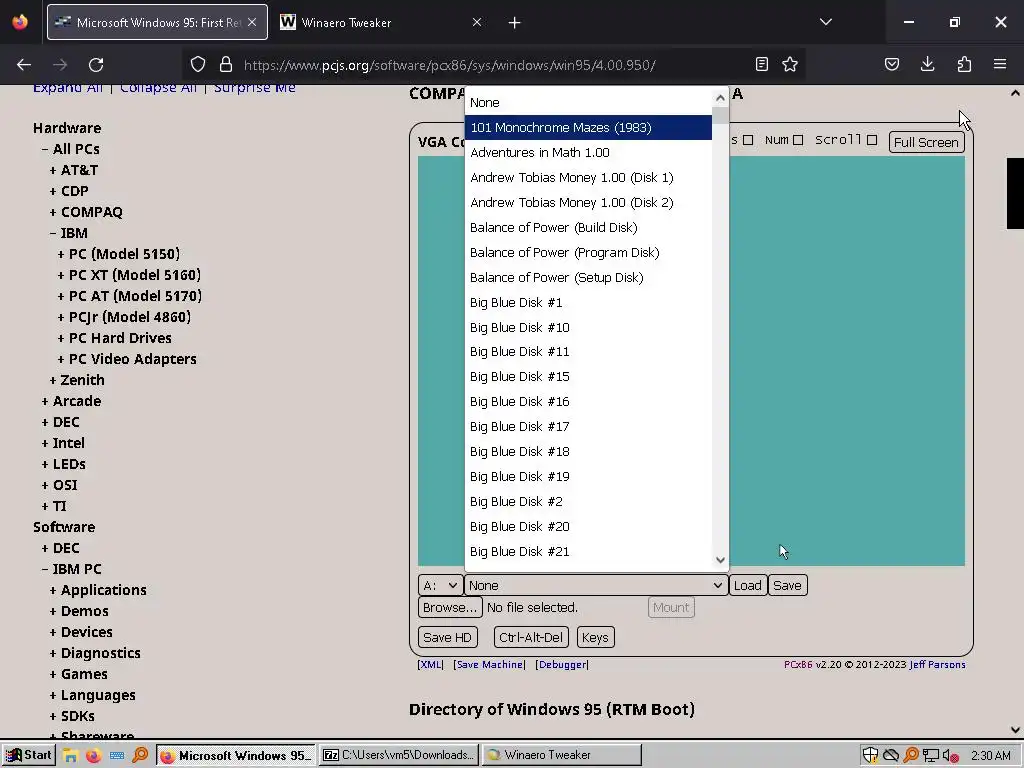This screenshot has height=768, width=1024.
Task: Enter Full Screen mode
Action: click(927, 142)
